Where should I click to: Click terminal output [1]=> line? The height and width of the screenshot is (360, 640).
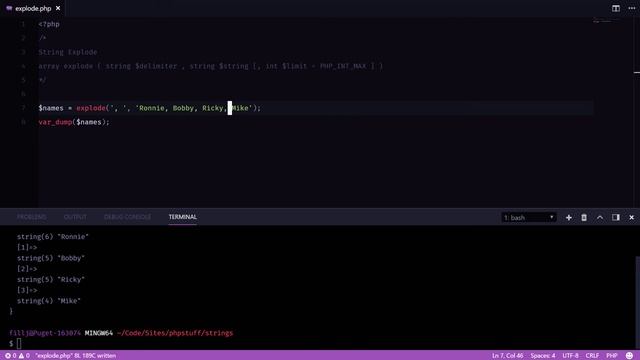[27, 247]
